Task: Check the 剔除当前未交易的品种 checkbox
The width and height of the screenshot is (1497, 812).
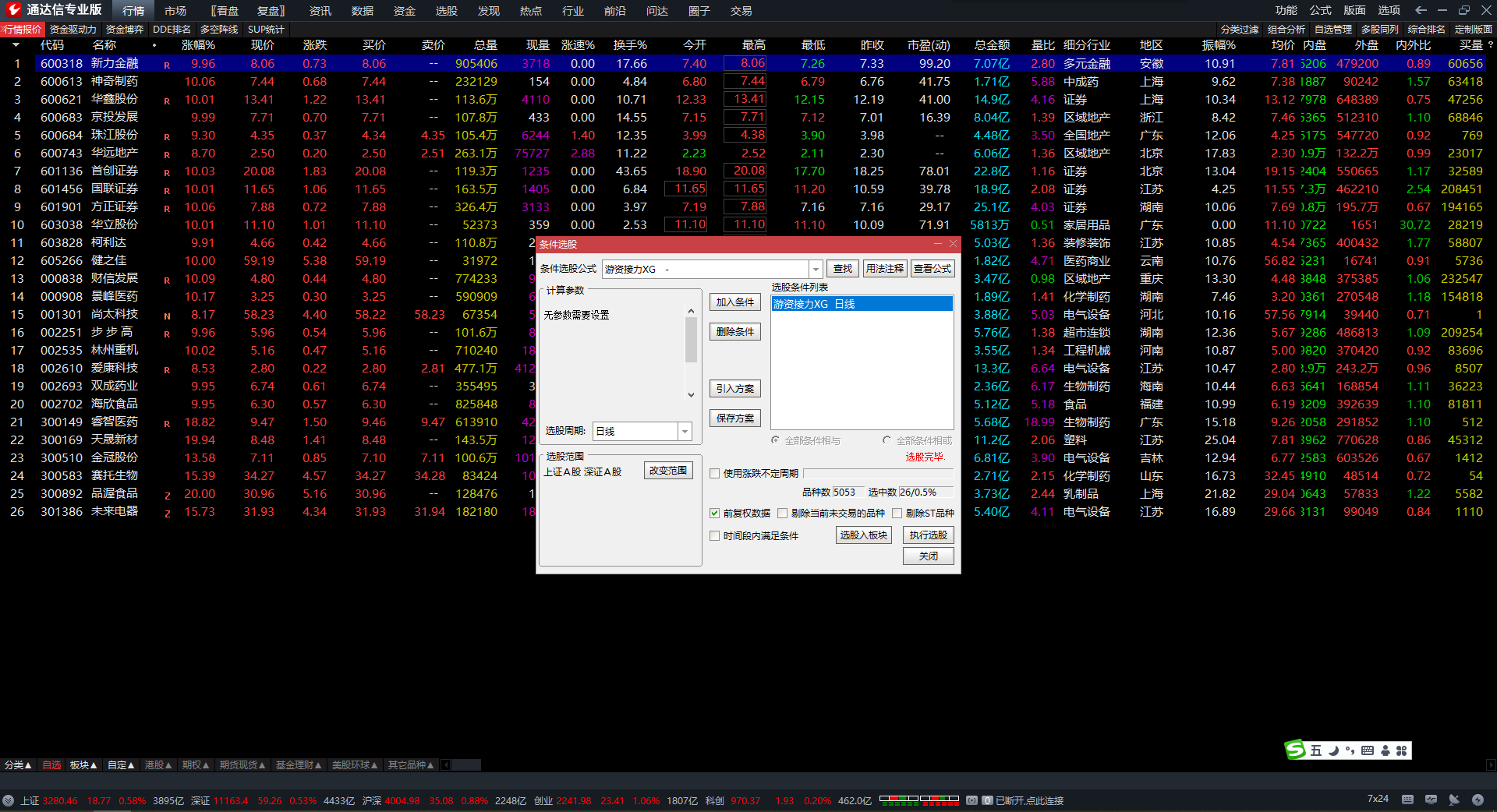Action: [783, 514]
